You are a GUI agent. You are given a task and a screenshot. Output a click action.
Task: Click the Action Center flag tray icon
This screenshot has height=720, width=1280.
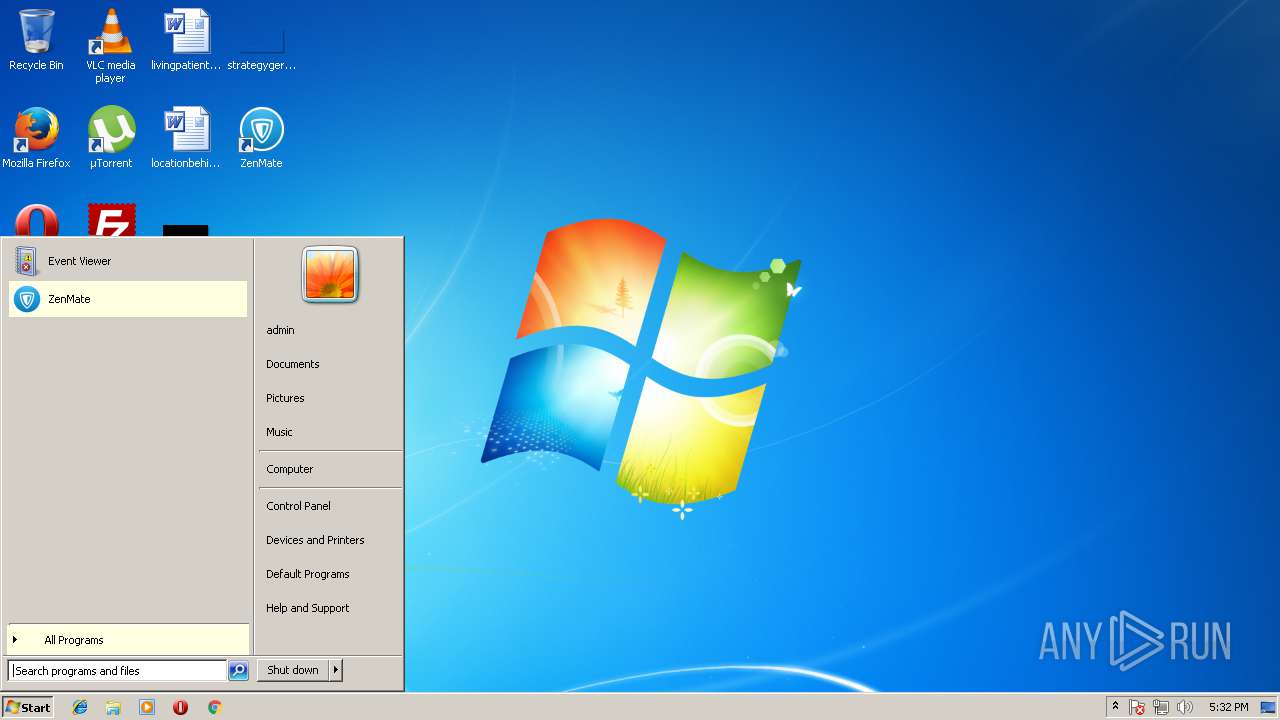(1137, 707)
